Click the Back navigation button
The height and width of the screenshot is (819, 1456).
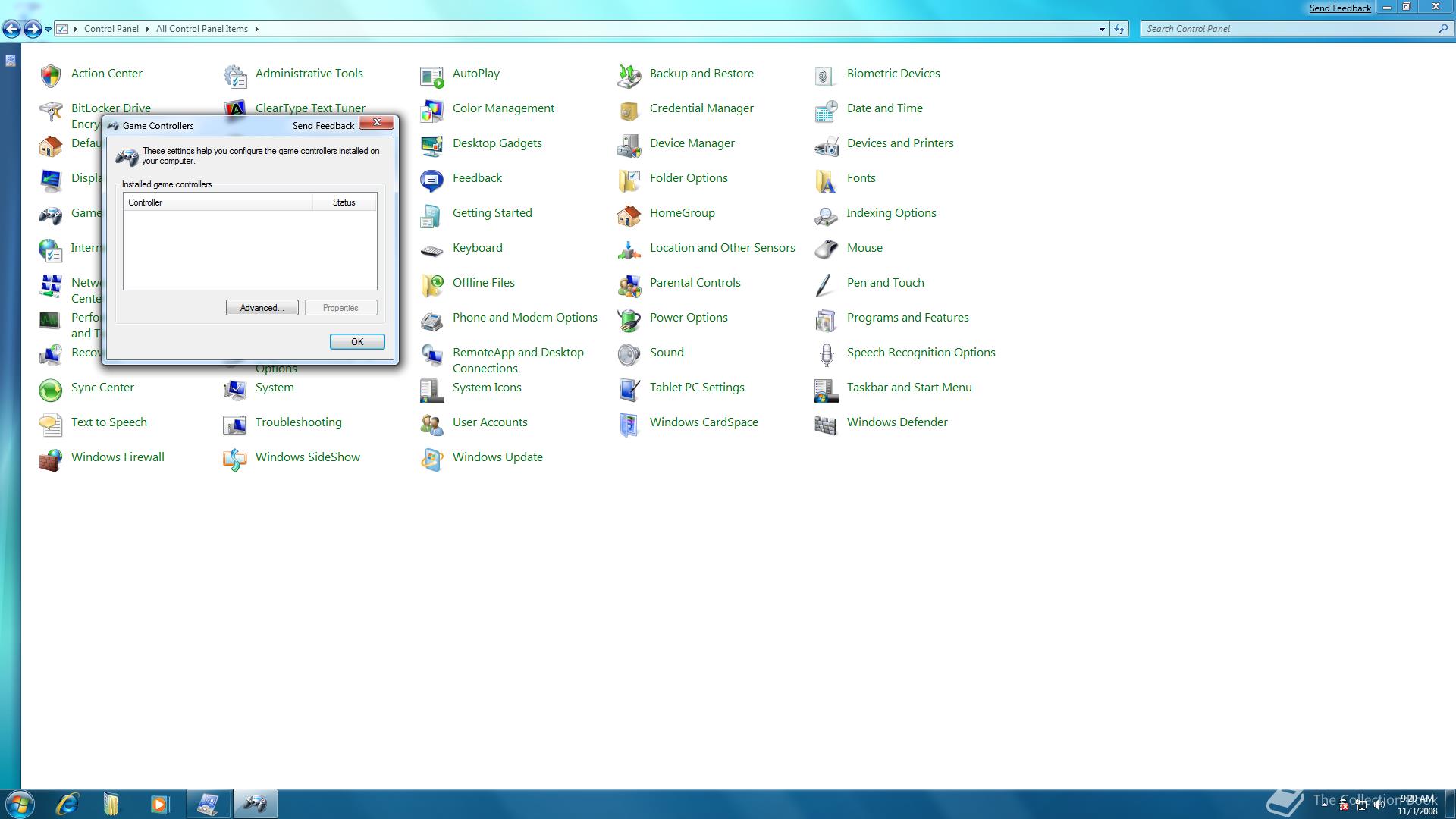tap(12, 29)
